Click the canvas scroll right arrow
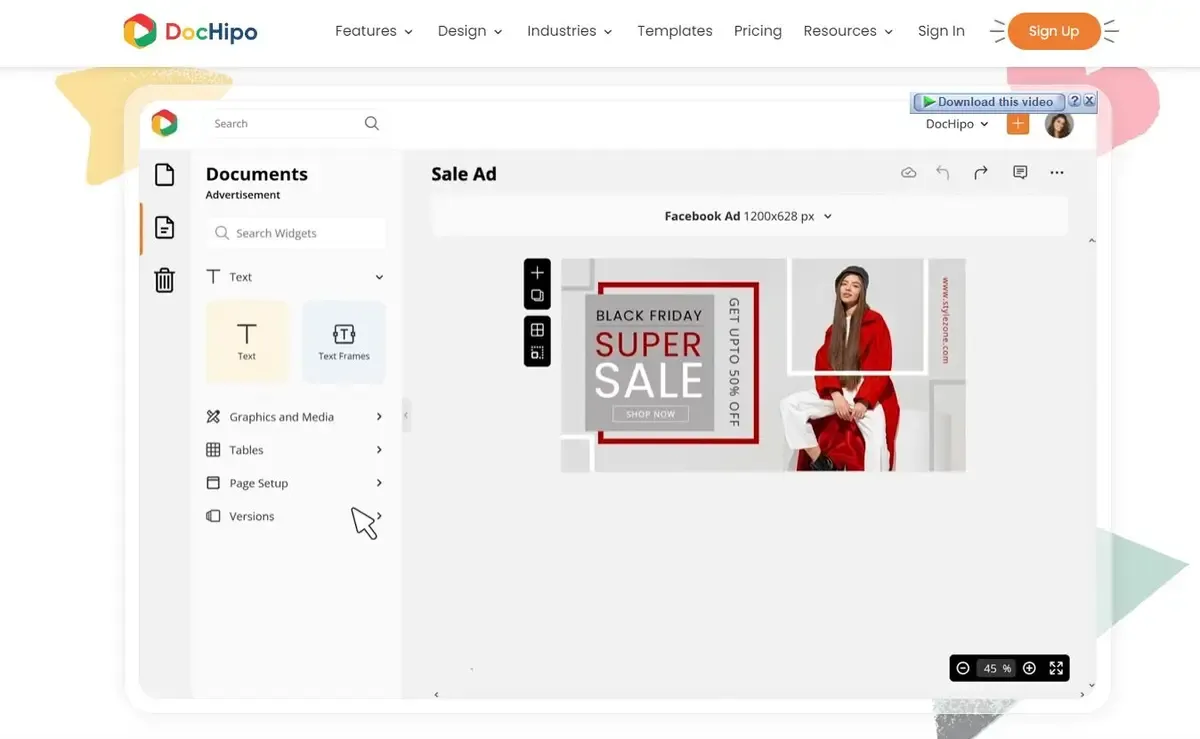This screenshot has width=1200, height=739. pyautogui.click(x=1083, y=694)
